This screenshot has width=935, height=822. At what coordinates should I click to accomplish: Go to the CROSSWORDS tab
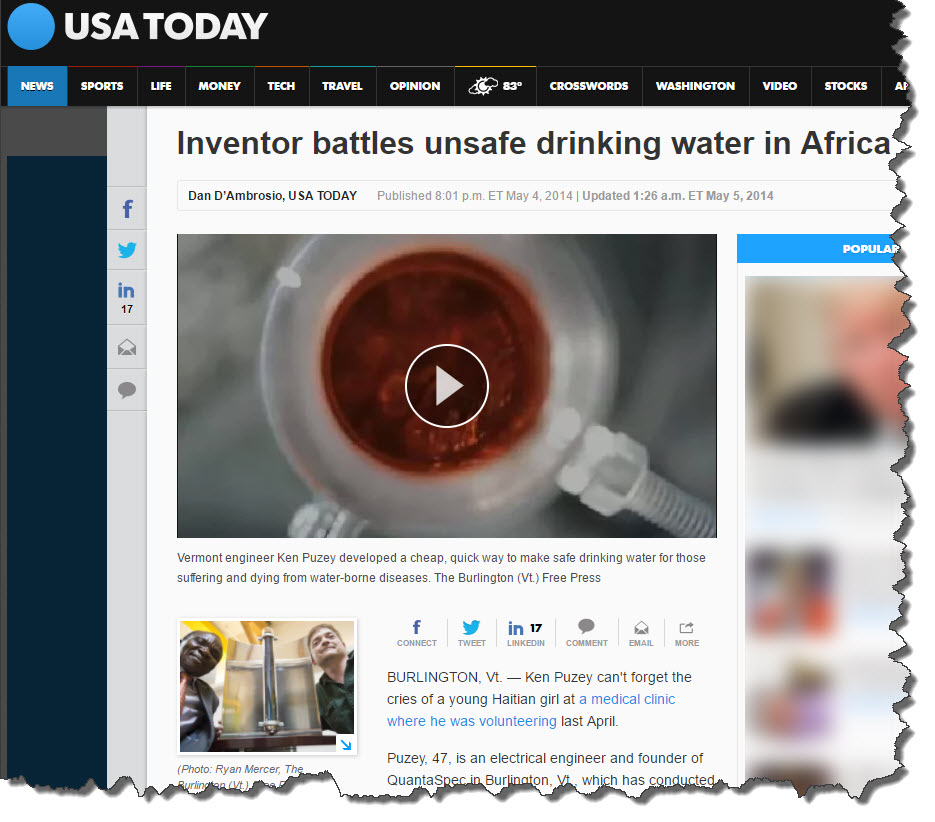click(589, 86)
